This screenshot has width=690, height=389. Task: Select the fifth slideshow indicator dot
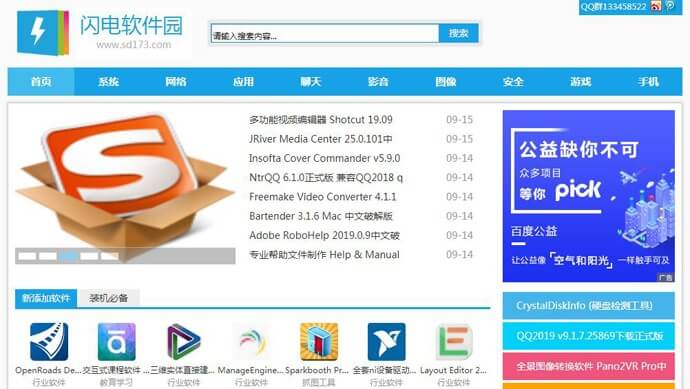[110, 256]
